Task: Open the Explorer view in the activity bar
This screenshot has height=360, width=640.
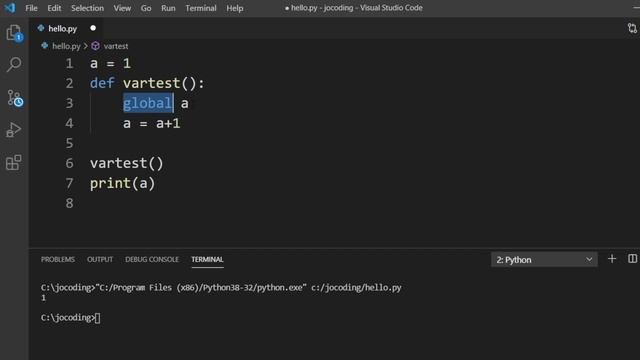Action: point(14,33)
